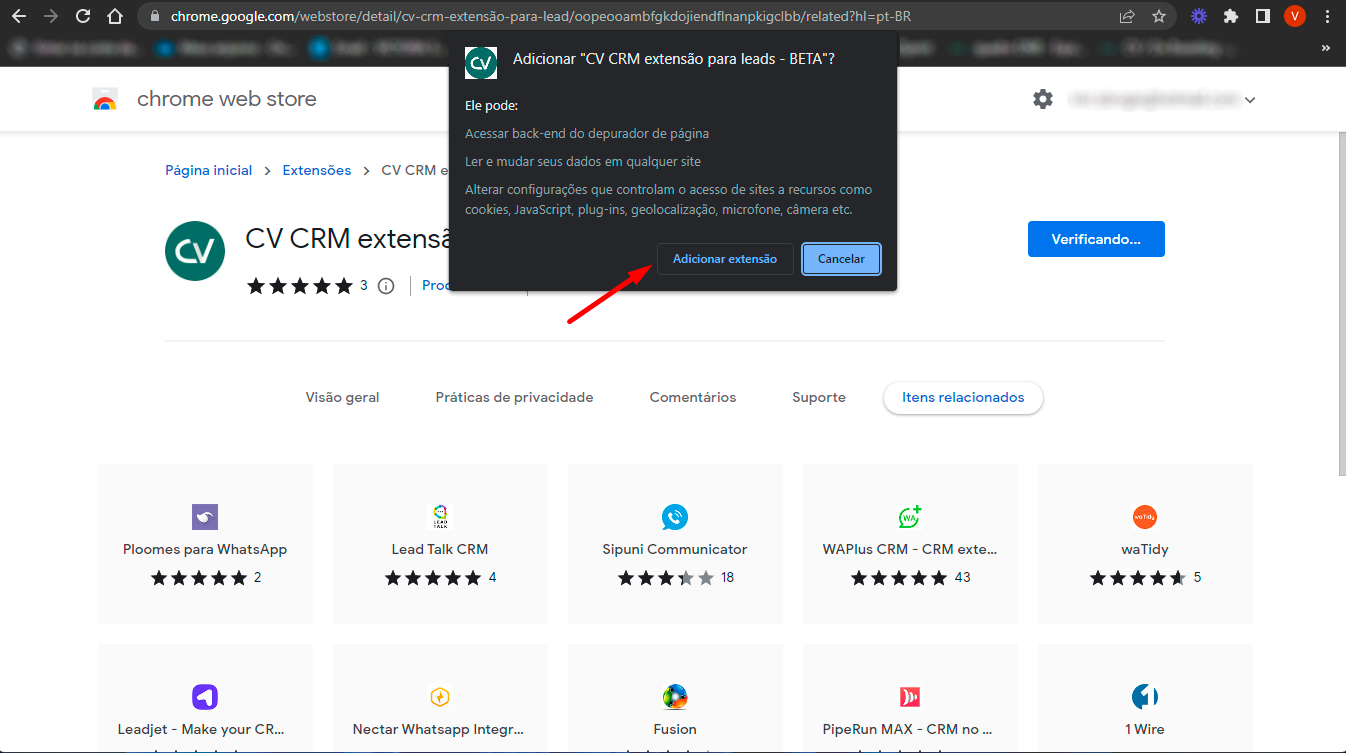
Task: Click the browser forward arrow
Action: click(51, 16)
